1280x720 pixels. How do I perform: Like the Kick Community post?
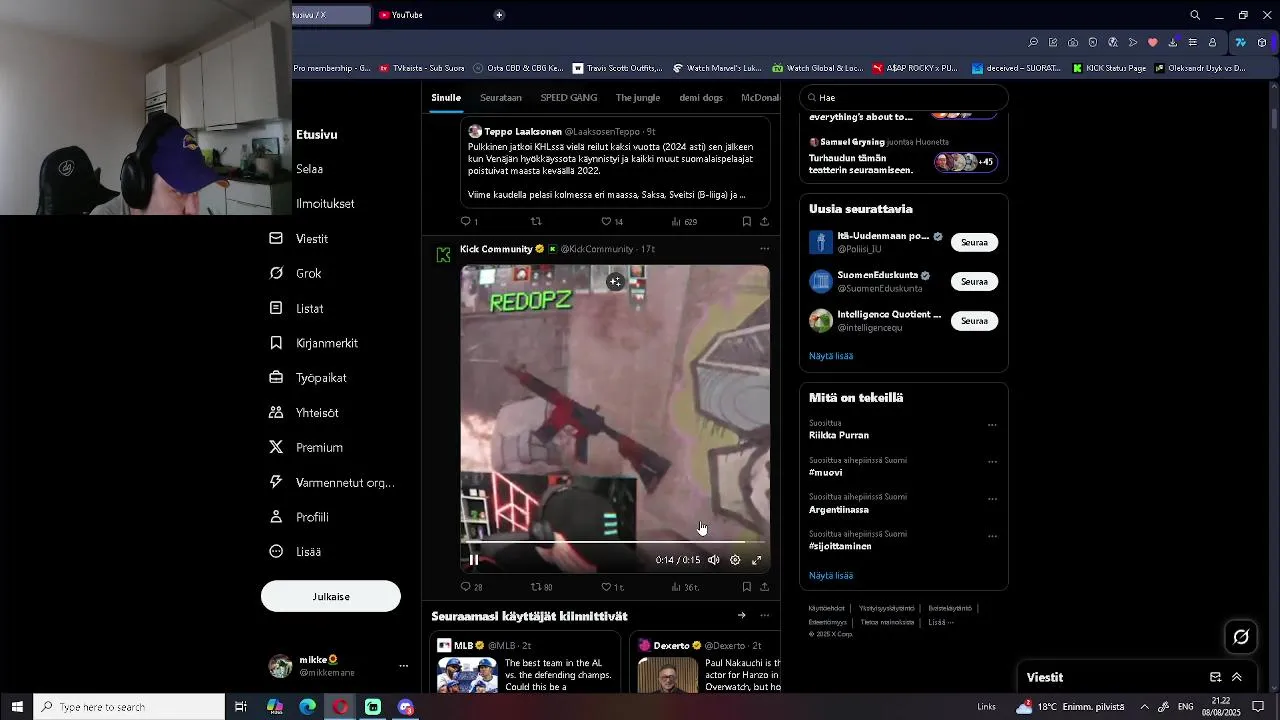[x=612, y=587]
